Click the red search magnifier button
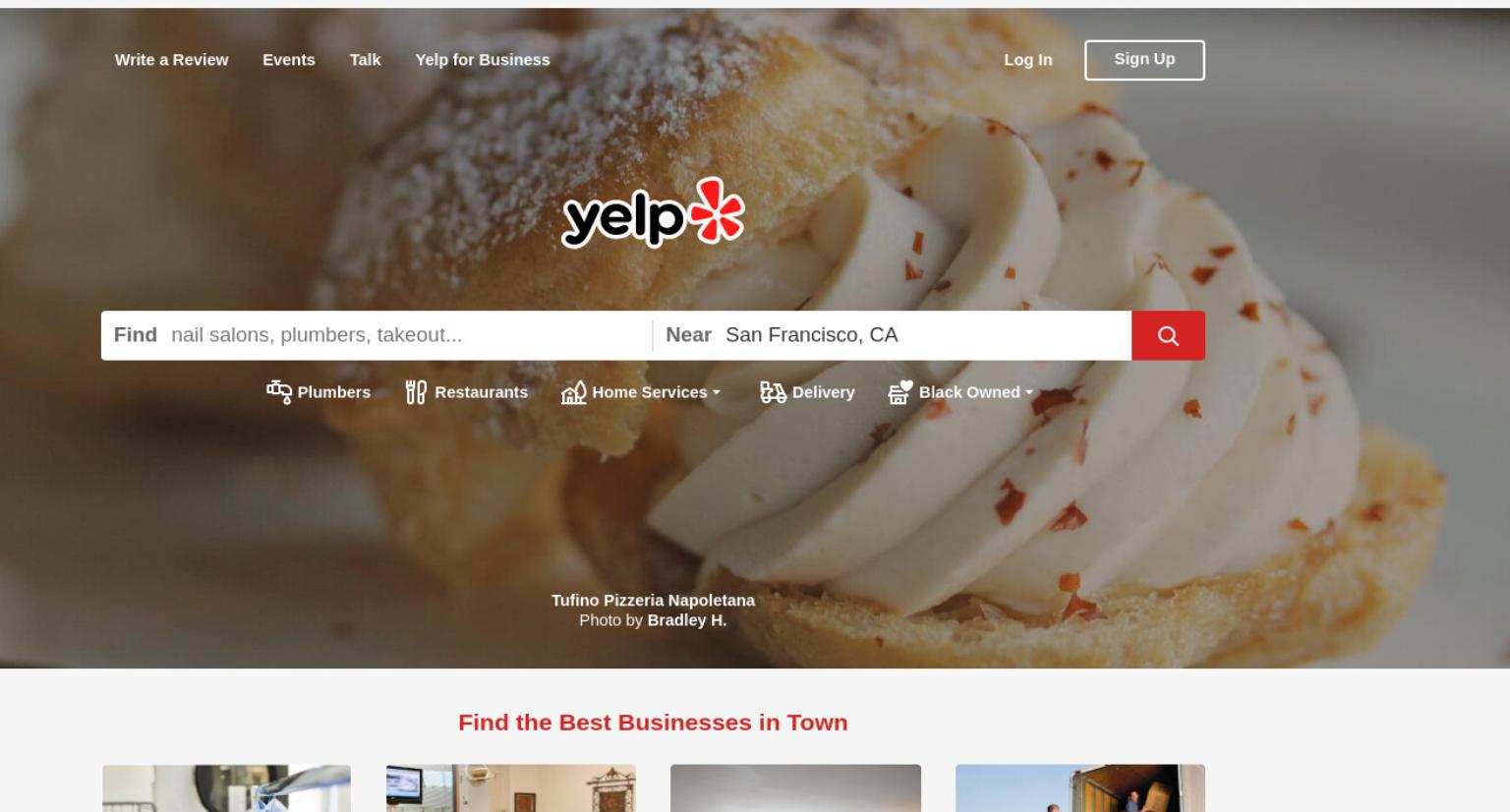1510x812 pixels. pos(1168,335)
